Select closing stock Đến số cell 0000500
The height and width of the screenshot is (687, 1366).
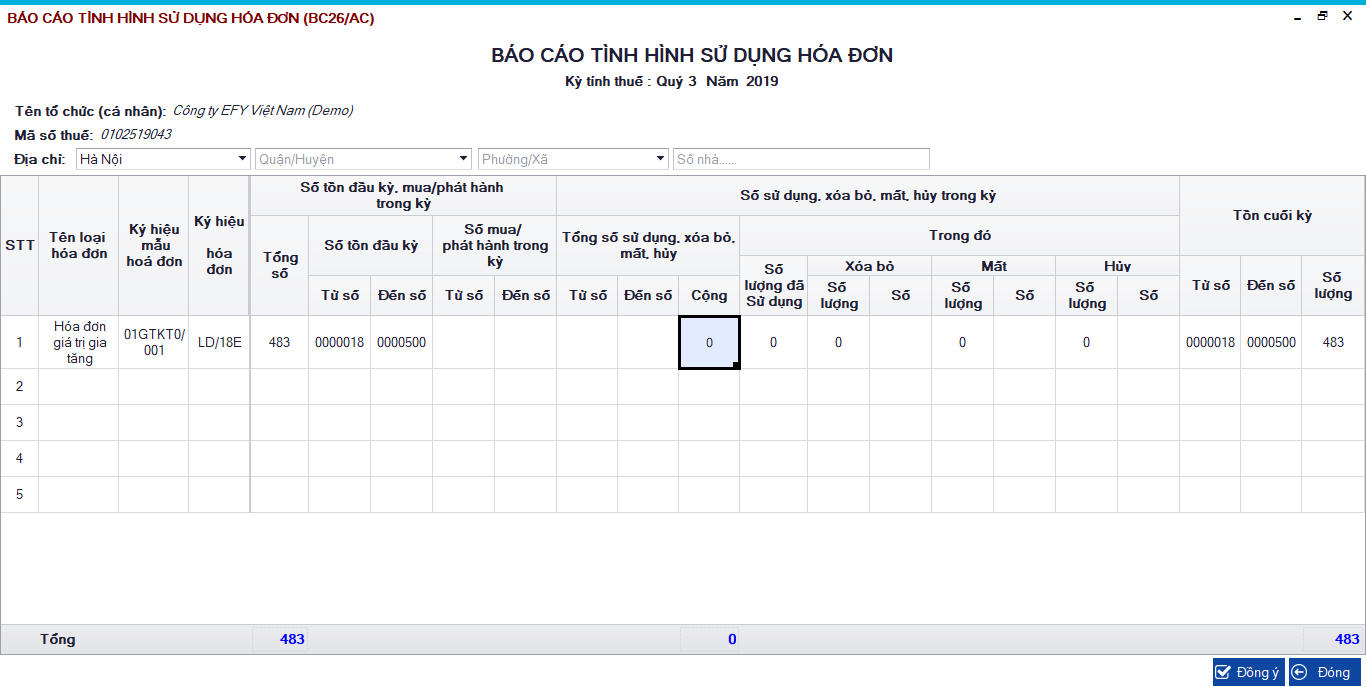pyautogui.click(x=1271, y=342)
